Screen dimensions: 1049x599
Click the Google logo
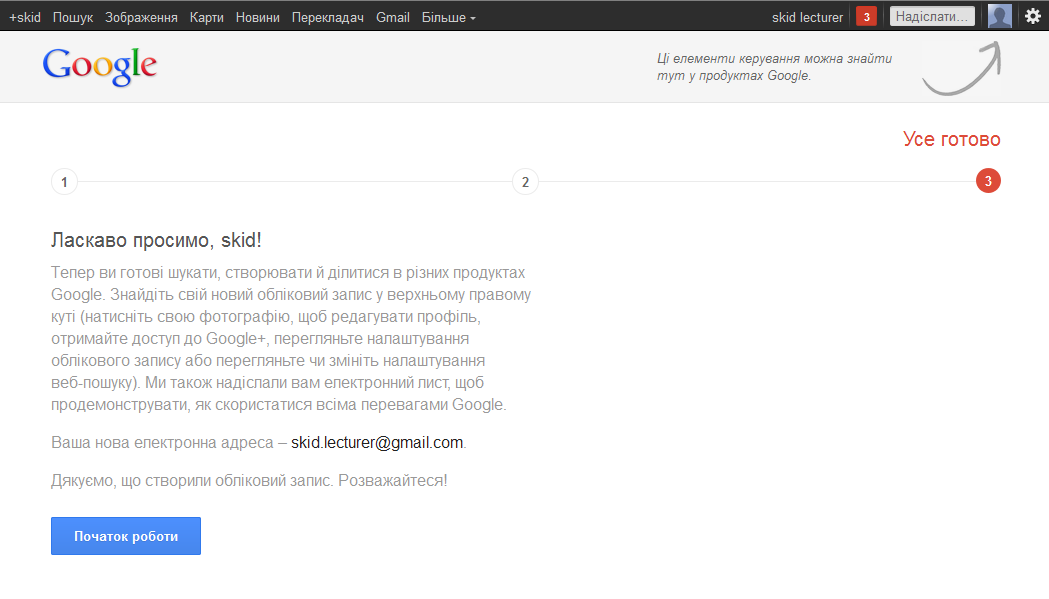pyautogui.click(x=100, y=66)
